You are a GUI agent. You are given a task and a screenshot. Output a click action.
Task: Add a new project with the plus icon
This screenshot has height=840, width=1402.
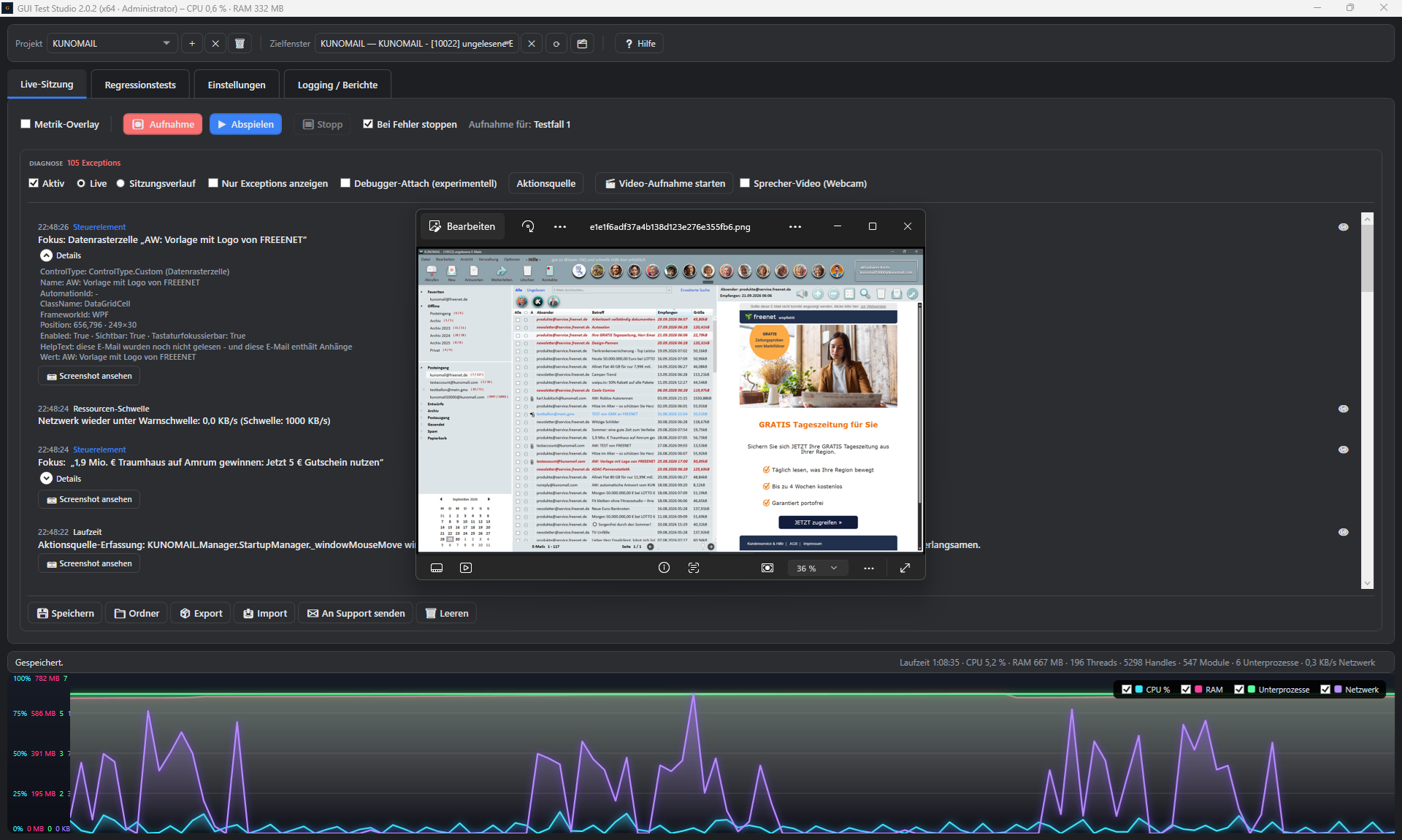[x=192, y=44]
